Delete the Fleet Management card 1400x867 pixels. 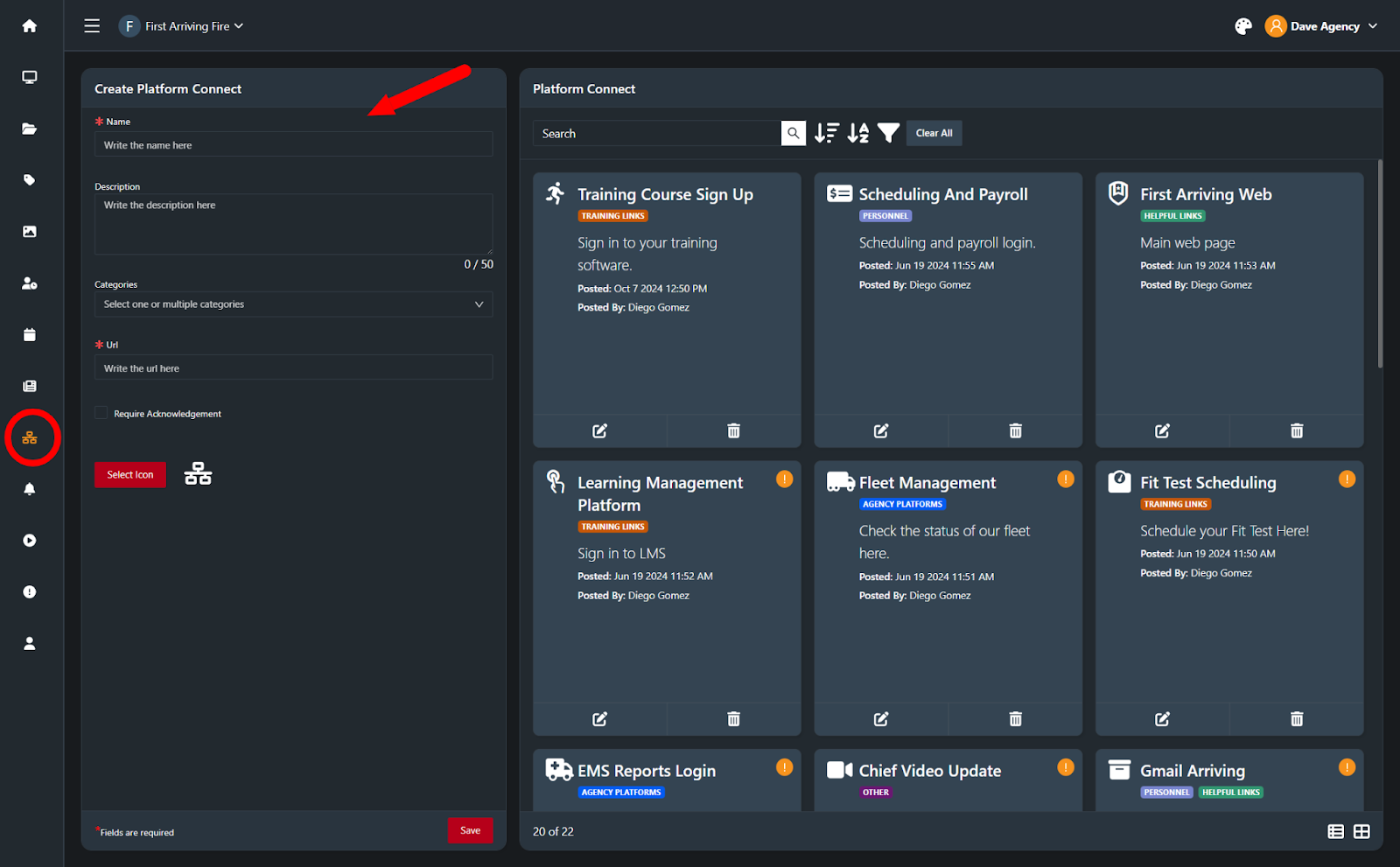tap(1015, 719)
